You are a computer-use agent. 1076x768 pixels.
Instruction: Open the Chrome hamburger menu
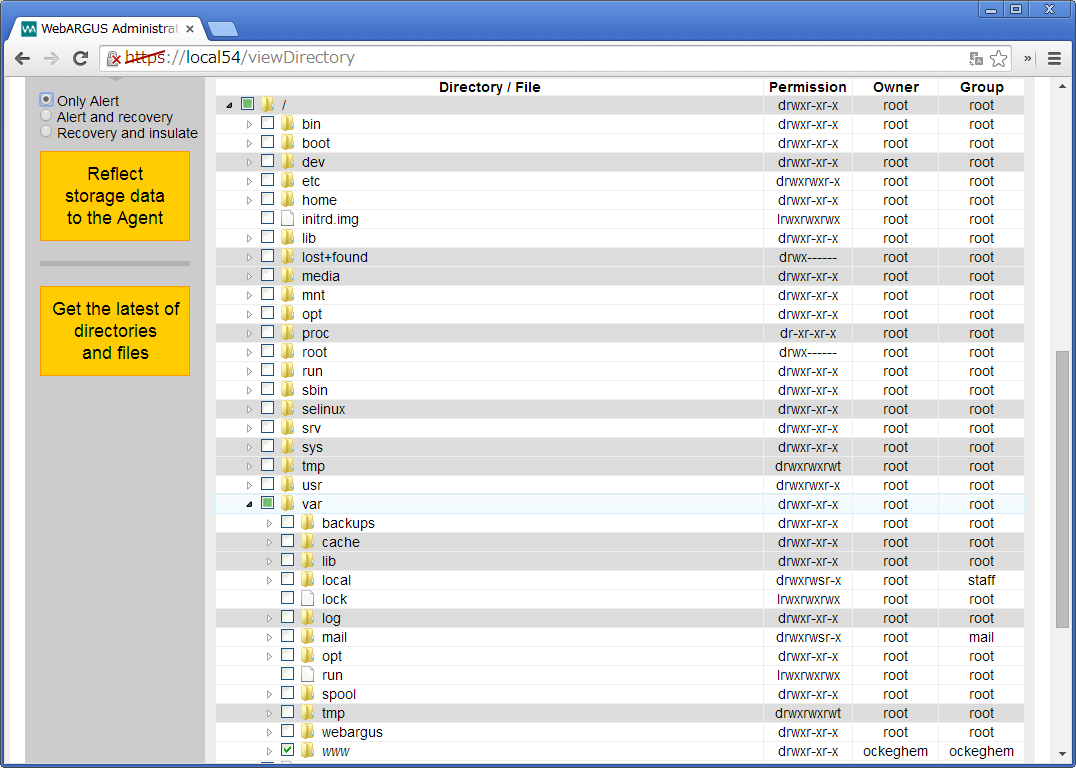click(x=1055, y=58)
